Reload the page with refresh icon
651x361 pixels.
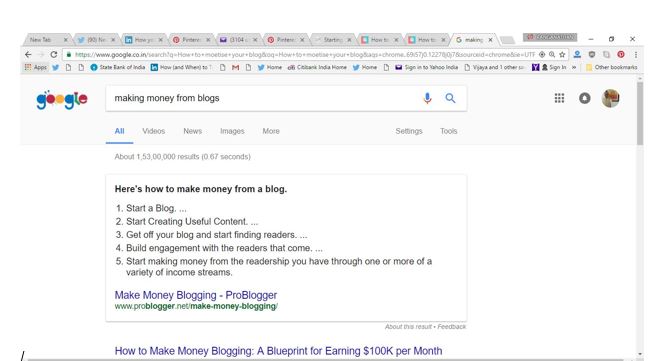(54, 54)
